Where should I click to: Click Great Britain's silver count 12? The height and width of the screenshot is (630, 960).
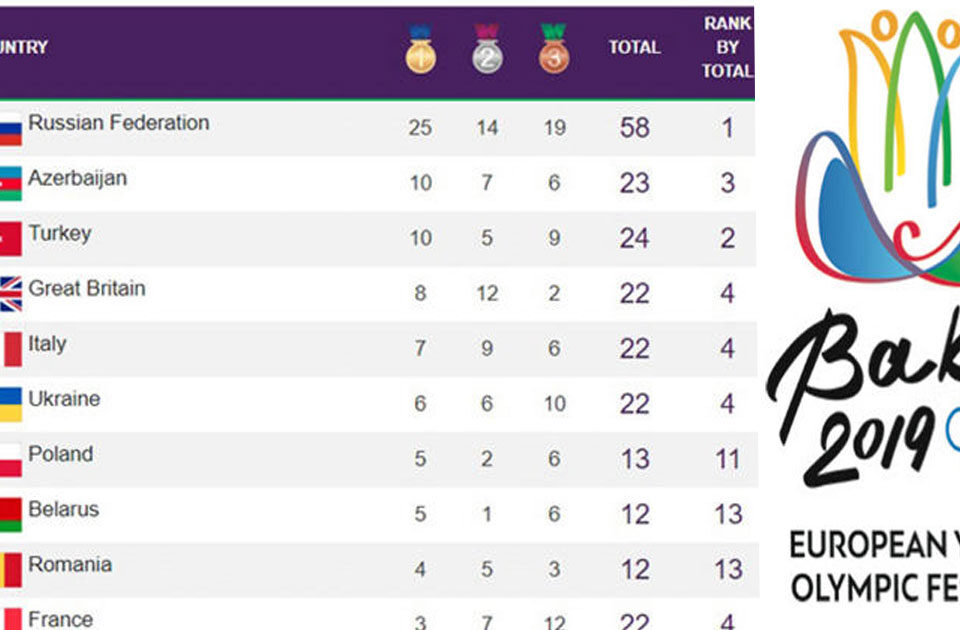[487, 293]
